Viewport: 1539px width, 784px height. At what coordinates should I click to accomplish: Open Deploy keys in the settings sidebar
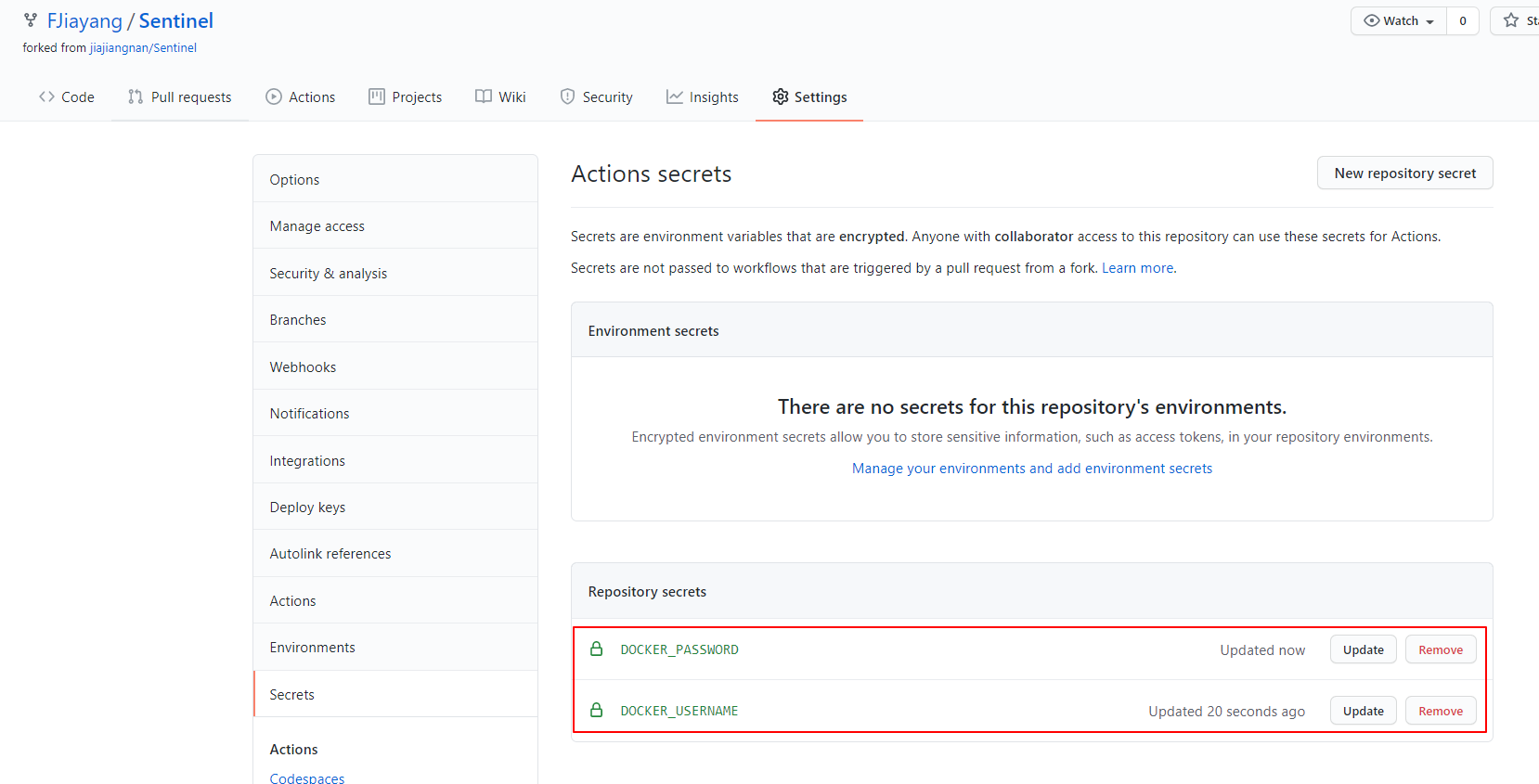click(307, 508)
